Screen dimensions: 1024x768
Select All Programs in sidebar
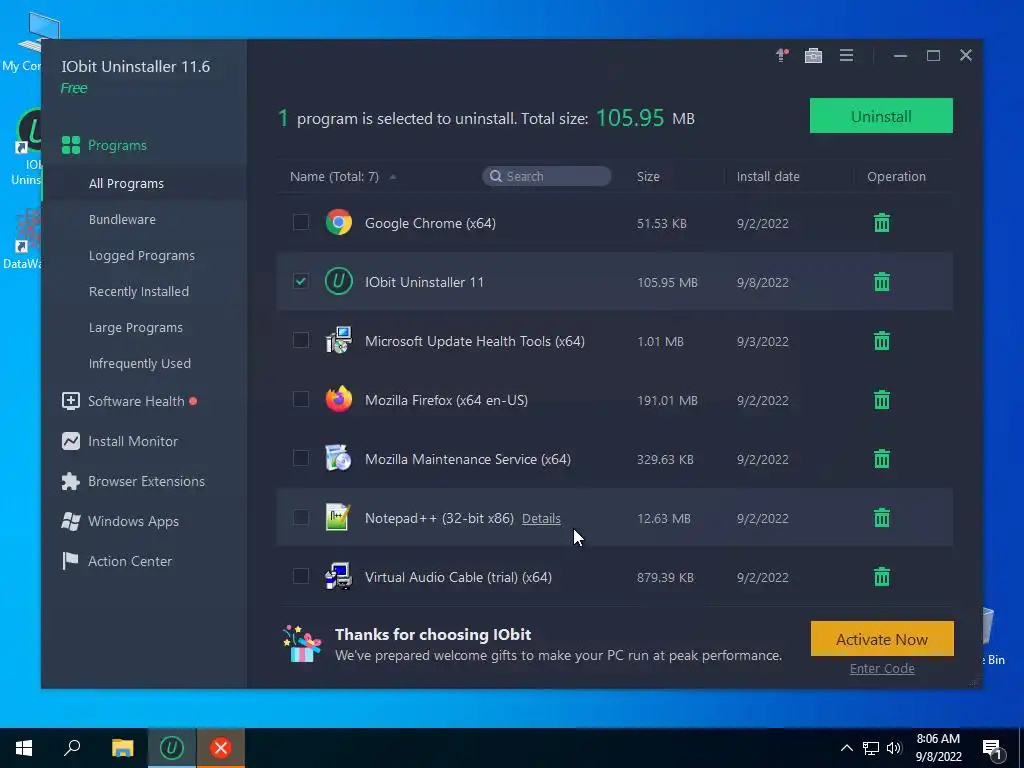click(x=126, y=184)
